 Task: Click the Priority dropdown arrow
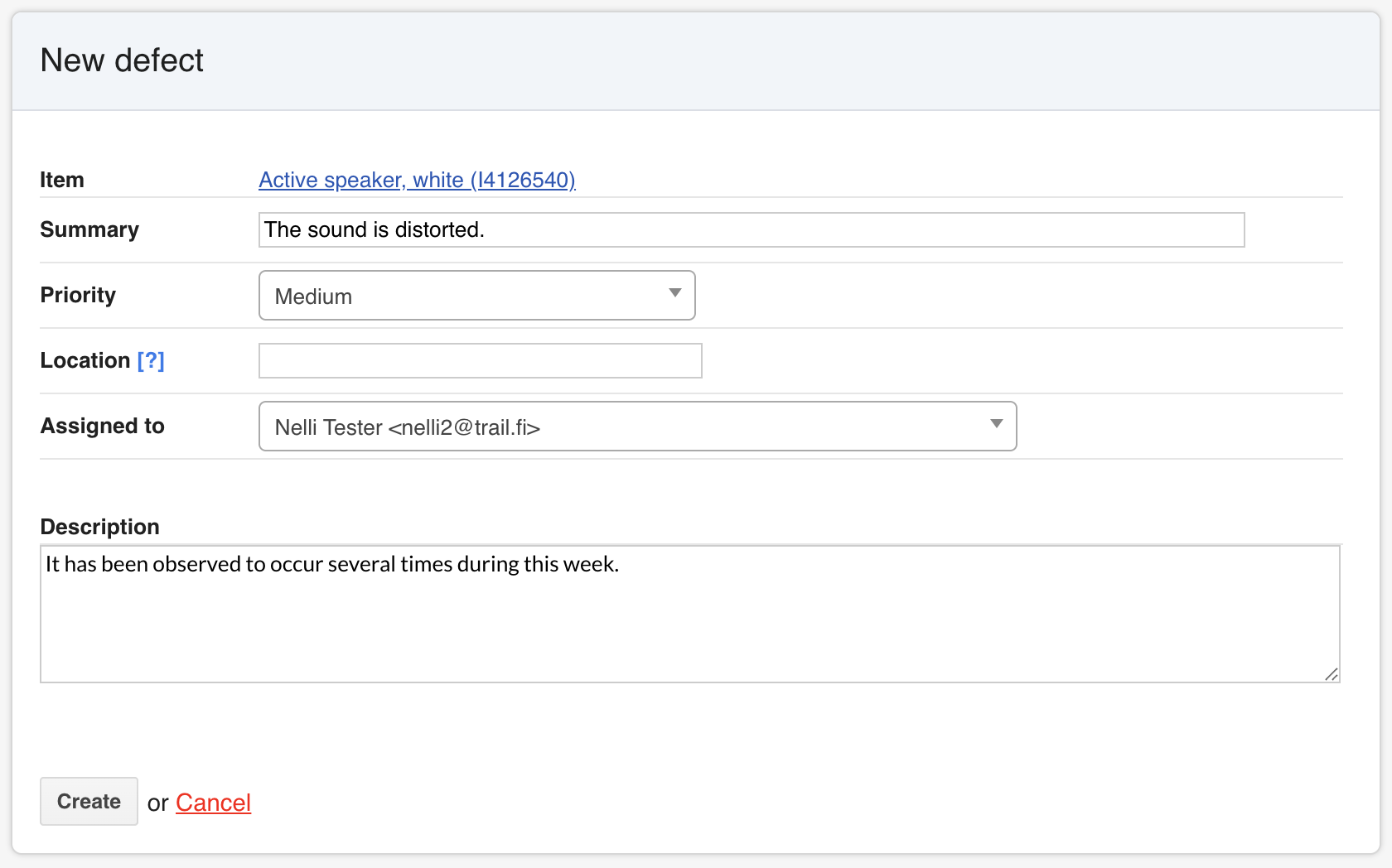[x=675, y=293]
